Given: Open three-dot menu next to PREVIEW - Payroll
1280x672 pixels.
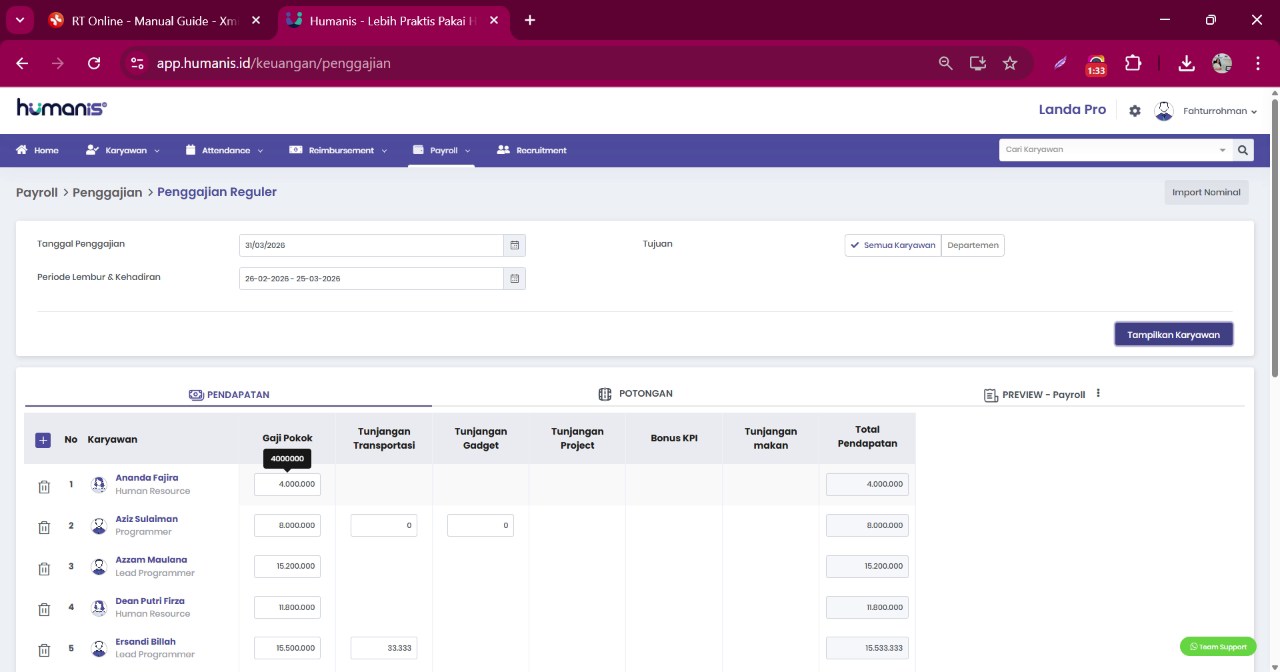Looking at the screenshot, I should 1098,393.
